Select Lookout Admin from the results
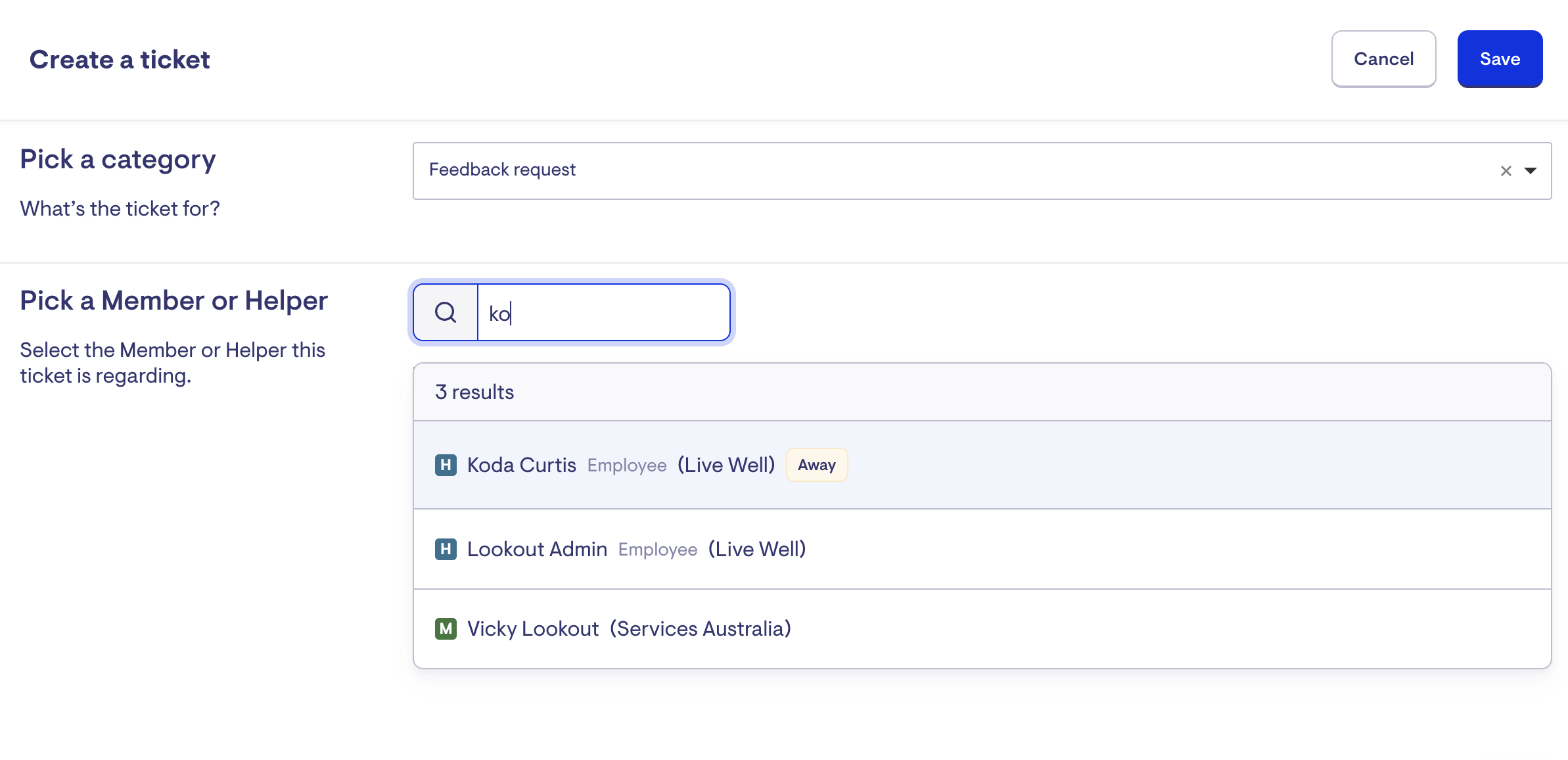 (537, 549)
